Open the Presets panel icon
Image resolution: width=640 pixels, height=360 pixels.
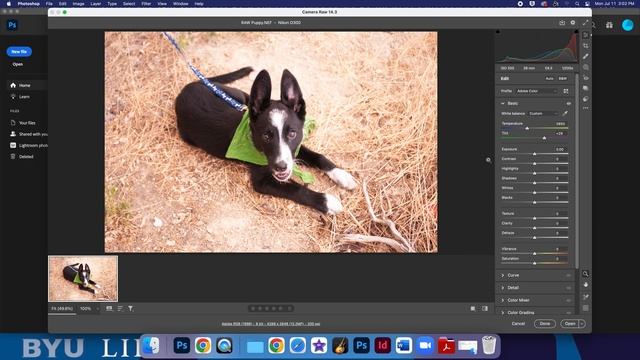point(586,99)
